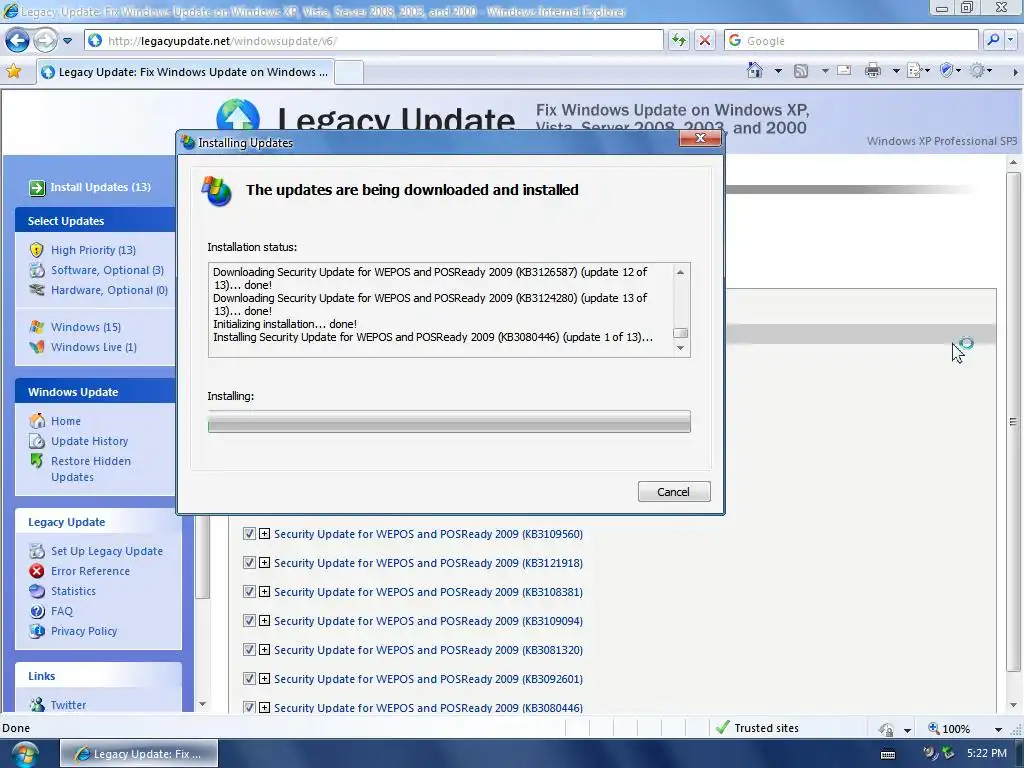Open search provider options dropdown
This screenshot has height=768, width=1024.
pos(1010,40)
